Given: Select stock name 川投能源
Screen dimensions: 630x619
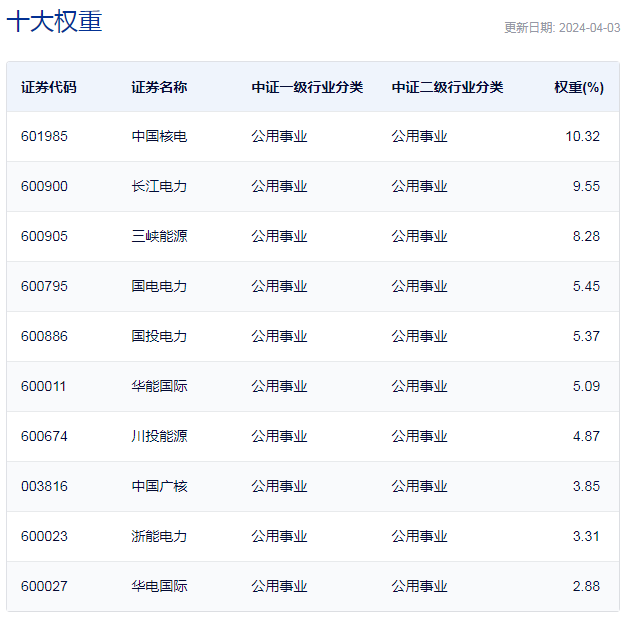Looking at the screenshot, I should pos(159,436).
